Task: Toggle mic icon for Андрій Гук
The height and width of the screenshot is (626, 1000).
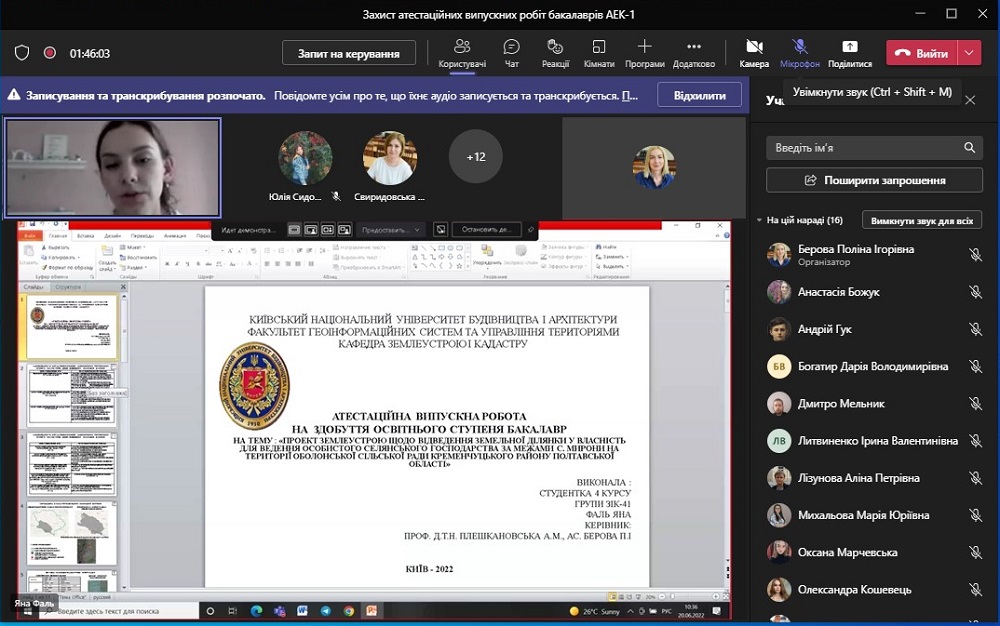Action: click(x=975, y=329)
